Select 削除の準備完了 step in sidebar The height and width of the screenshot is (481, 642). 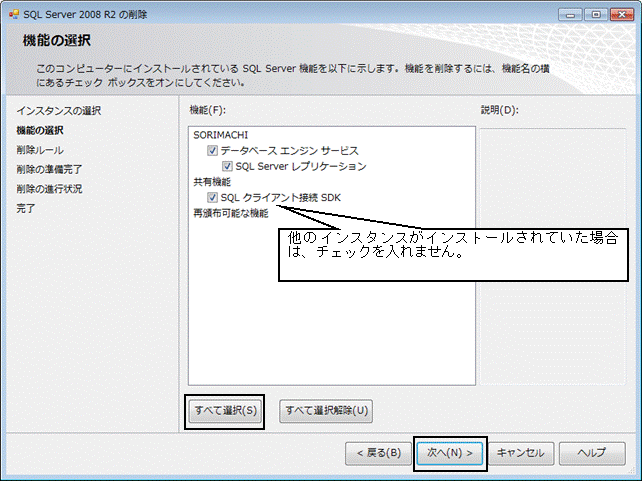[50, 169]
